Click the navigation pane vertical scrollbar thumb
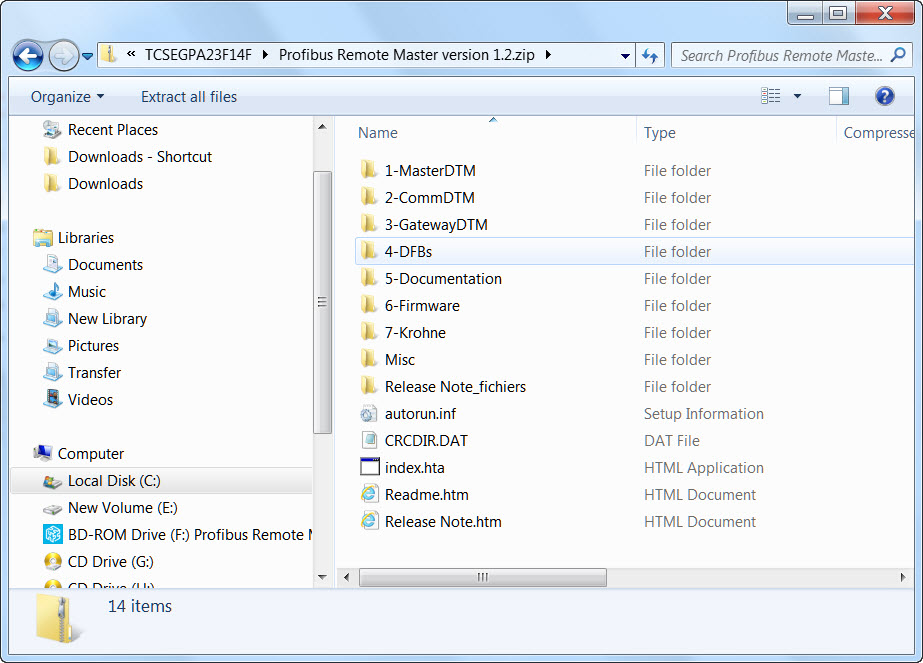Screen dimensions: 923x663 click(x=322, y=302)
